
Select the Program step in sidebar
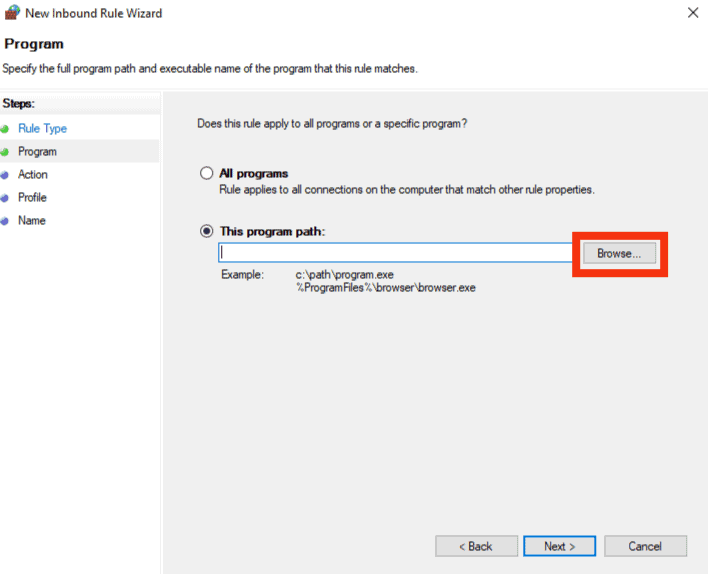pos(37,152)
